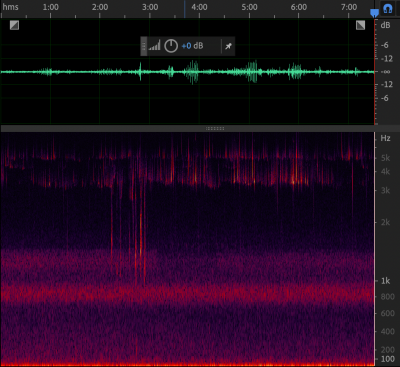The image size is (400, 367).
Task: Click the 100 Hz label on frequency scale
Action: pyautogui.click(x=388, y=359)
